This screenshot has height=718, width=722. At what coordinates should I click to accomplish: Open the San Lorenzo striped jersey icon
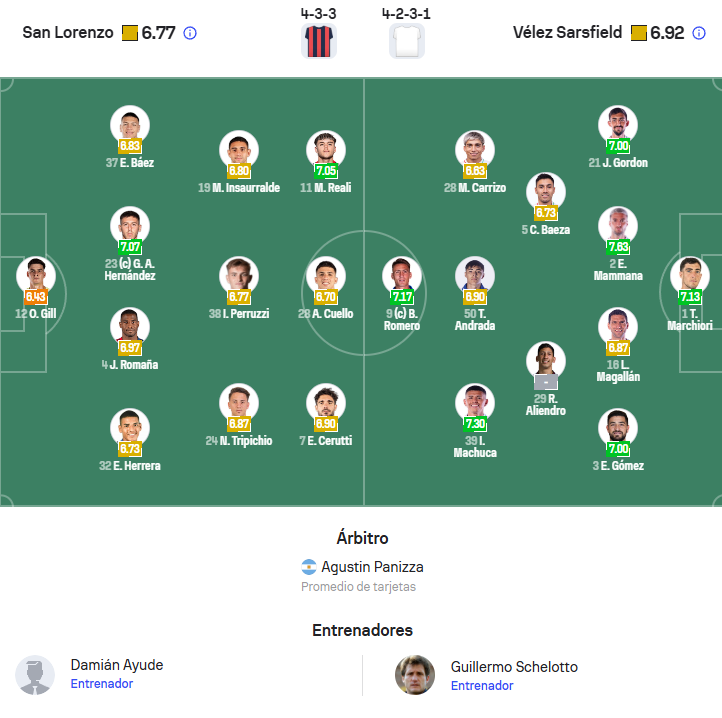coord(319,41)
